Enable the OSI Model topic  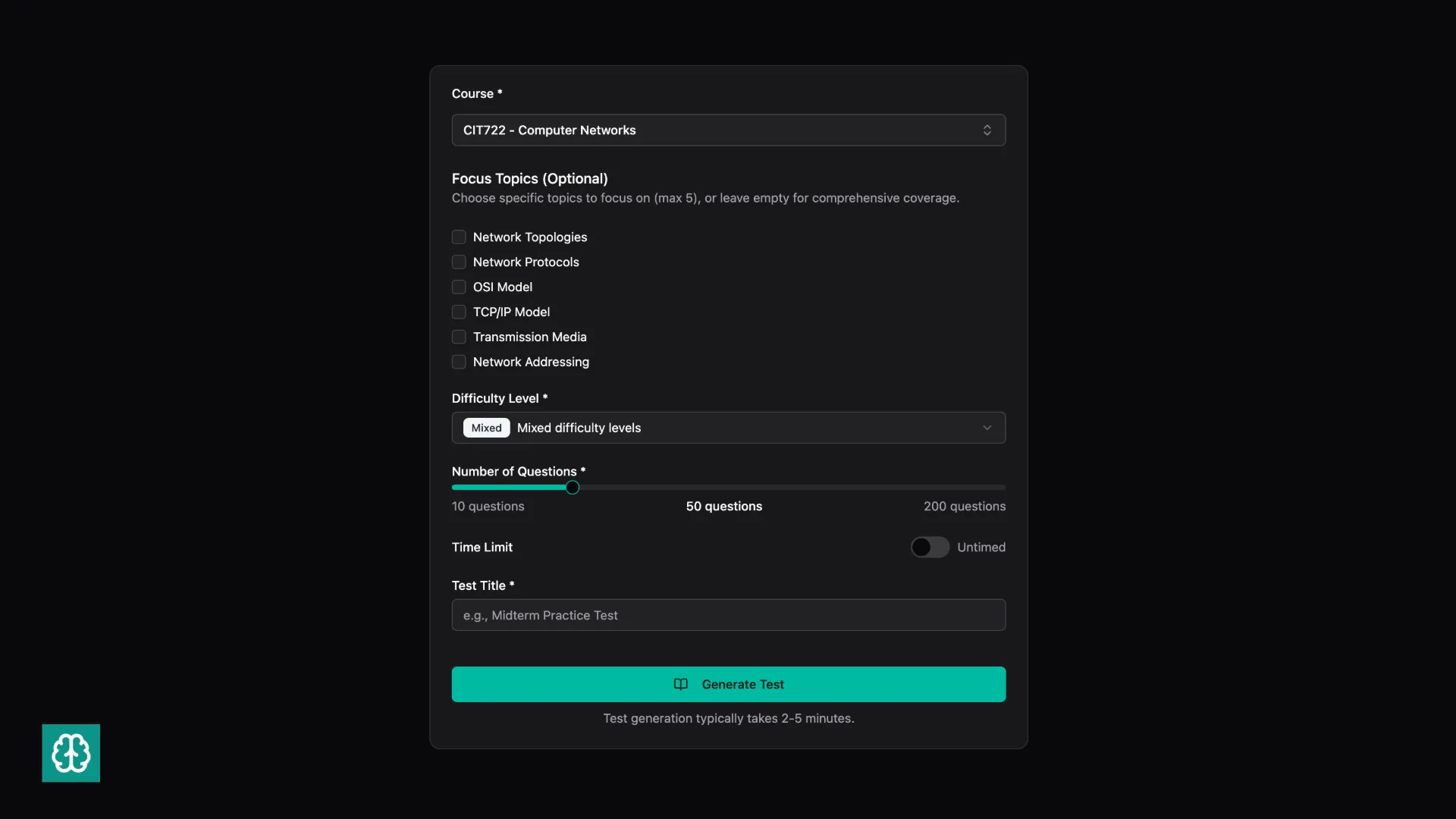459,287
